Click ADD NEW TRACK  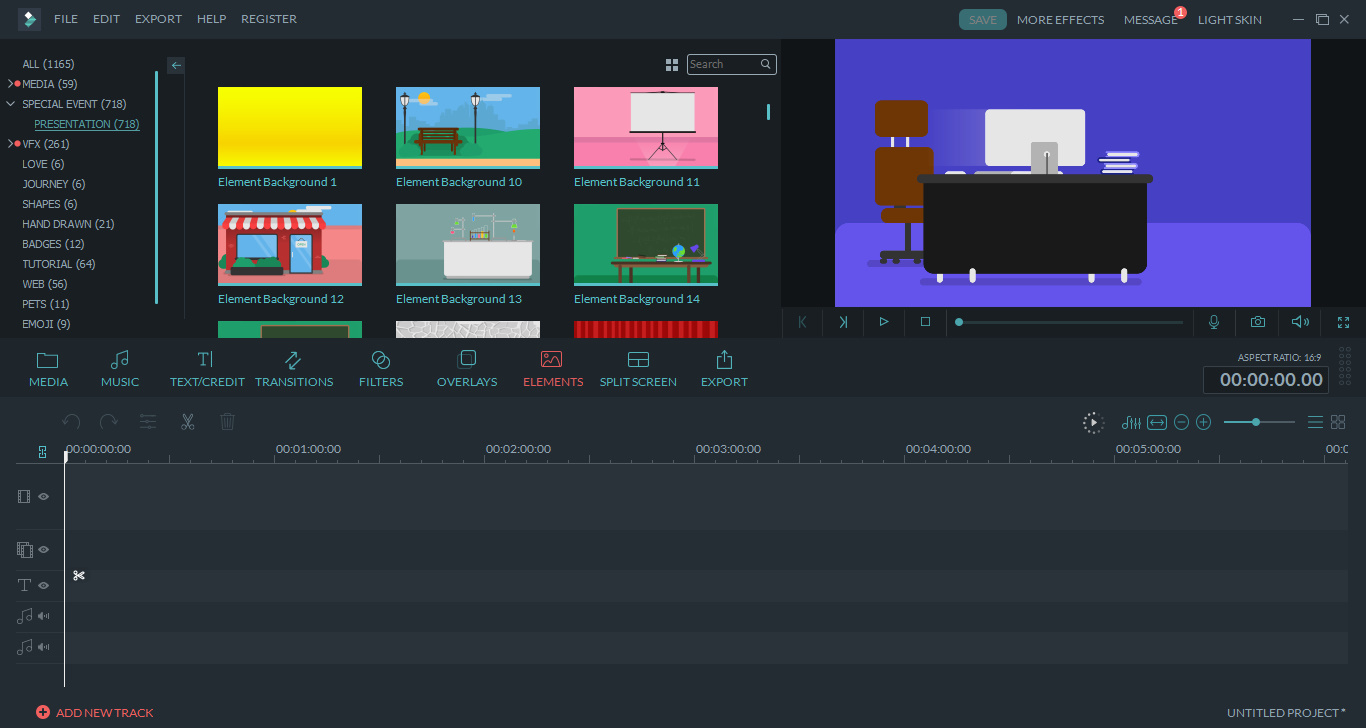(95, 713)
